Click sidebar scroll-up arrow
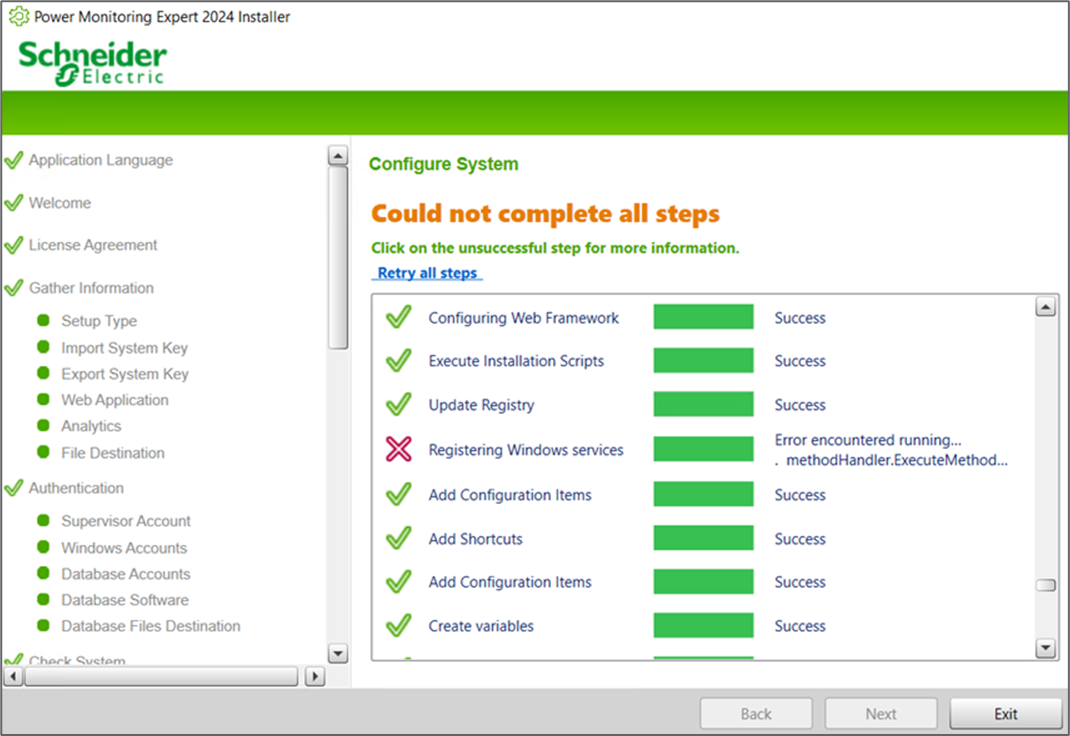1070x736 pixels. click(338, 156)
